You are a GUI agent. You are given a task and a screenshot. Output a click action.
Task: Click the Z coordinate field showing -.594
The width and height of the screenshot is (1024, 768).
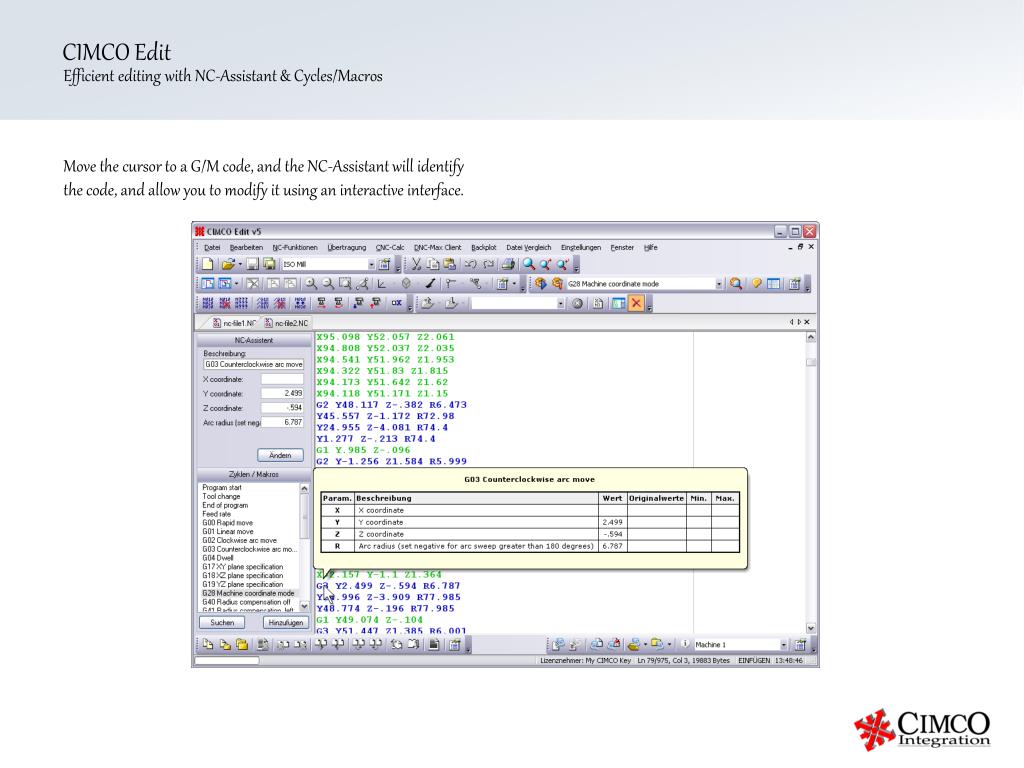pos(282,408)
